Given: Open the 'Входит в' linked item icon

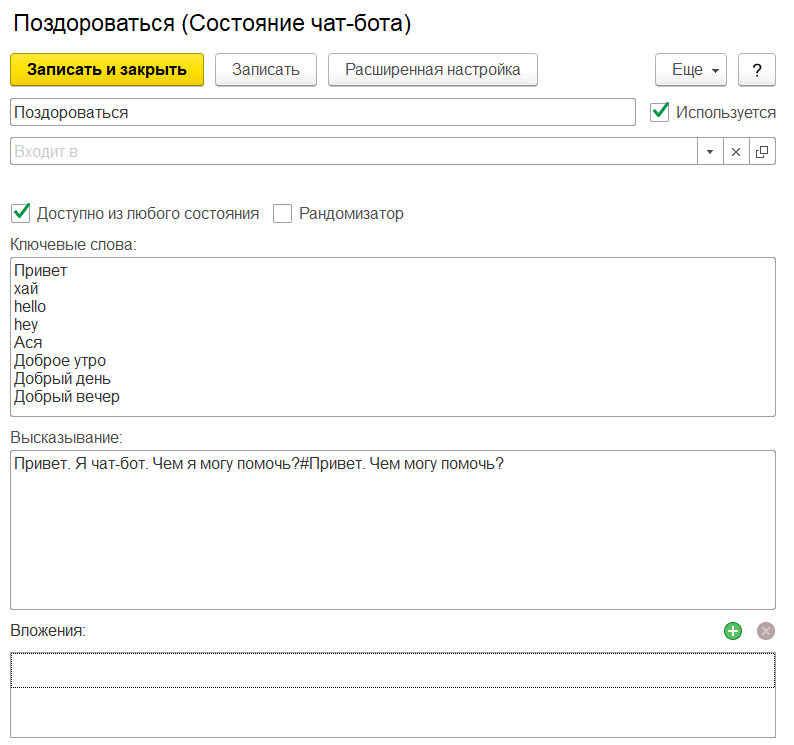Looking at the screenshot, I should click(x=762, y=152).
